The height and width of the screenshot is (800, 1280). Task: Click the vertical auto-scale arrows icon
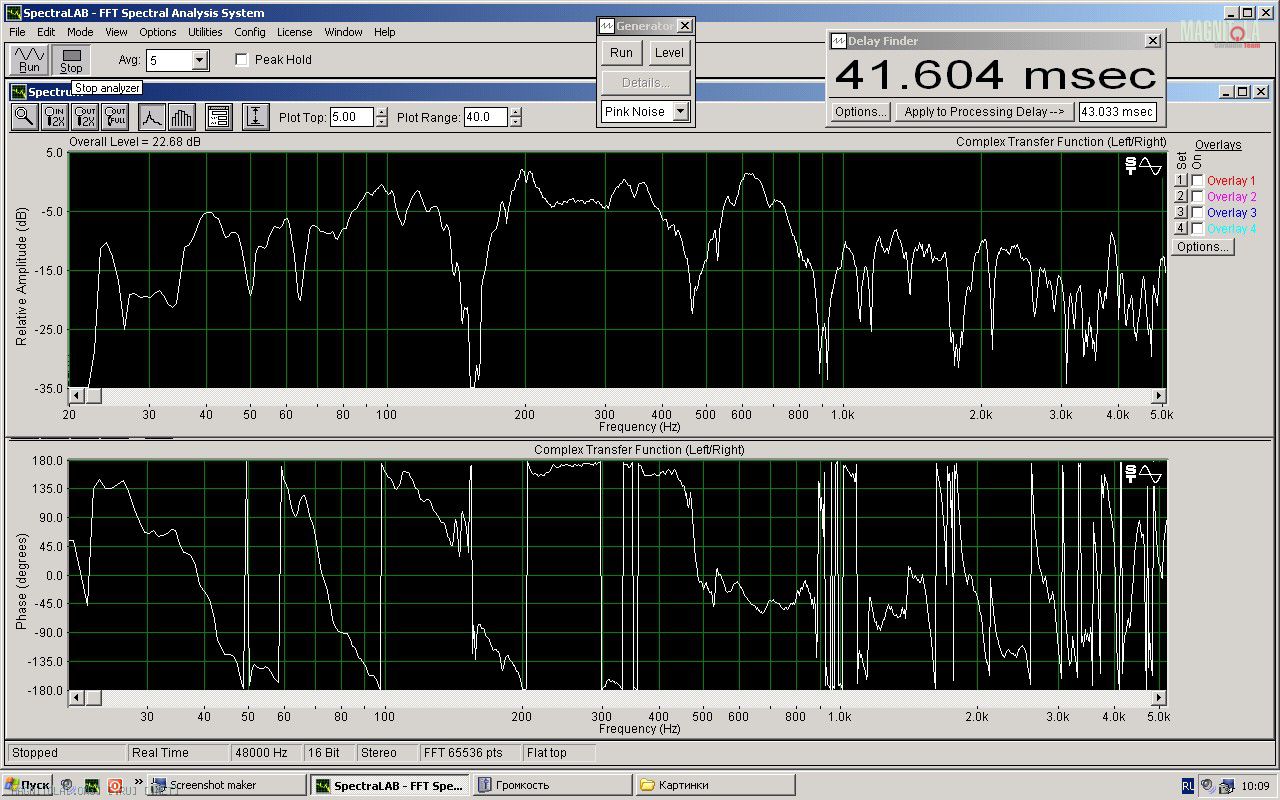point(256,117)
